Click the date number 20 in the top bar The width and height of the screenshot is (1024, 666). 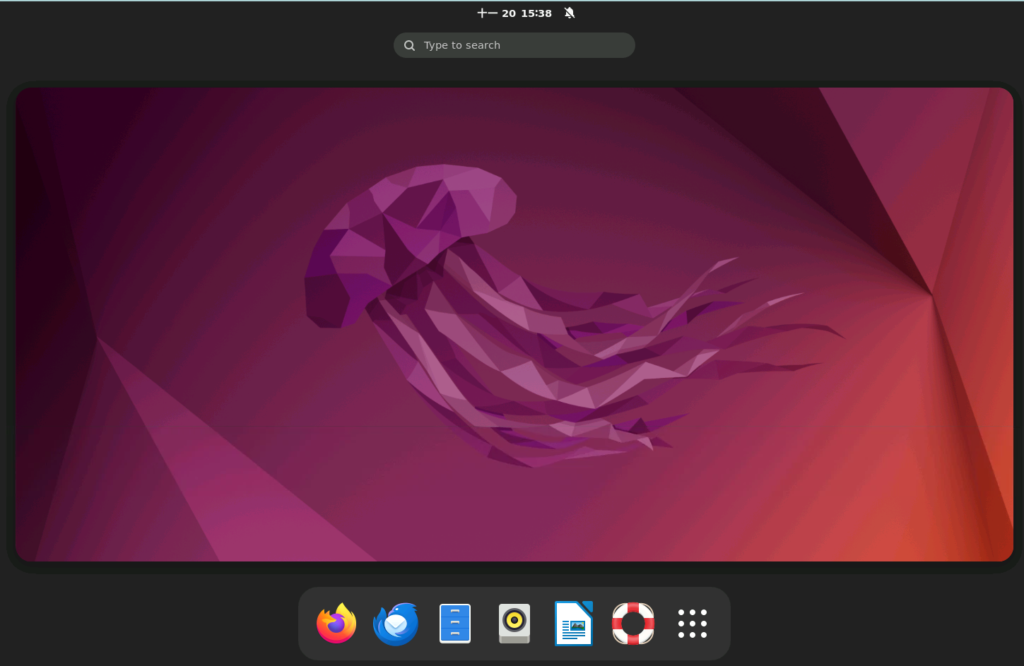[509, 13]
